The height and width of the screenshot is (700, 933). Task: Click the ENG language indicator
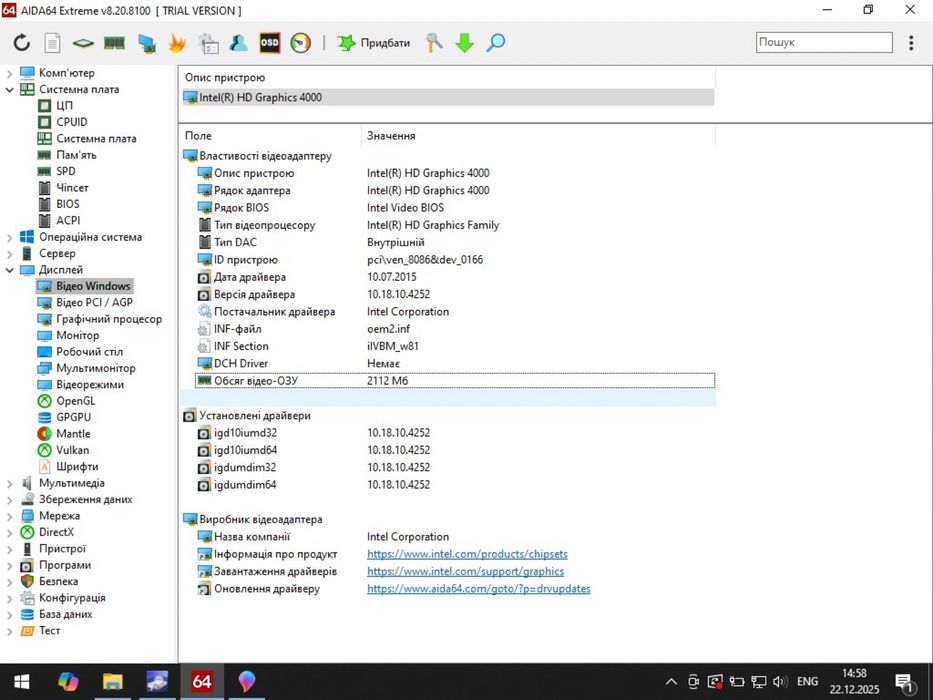[x=807, y=682]
